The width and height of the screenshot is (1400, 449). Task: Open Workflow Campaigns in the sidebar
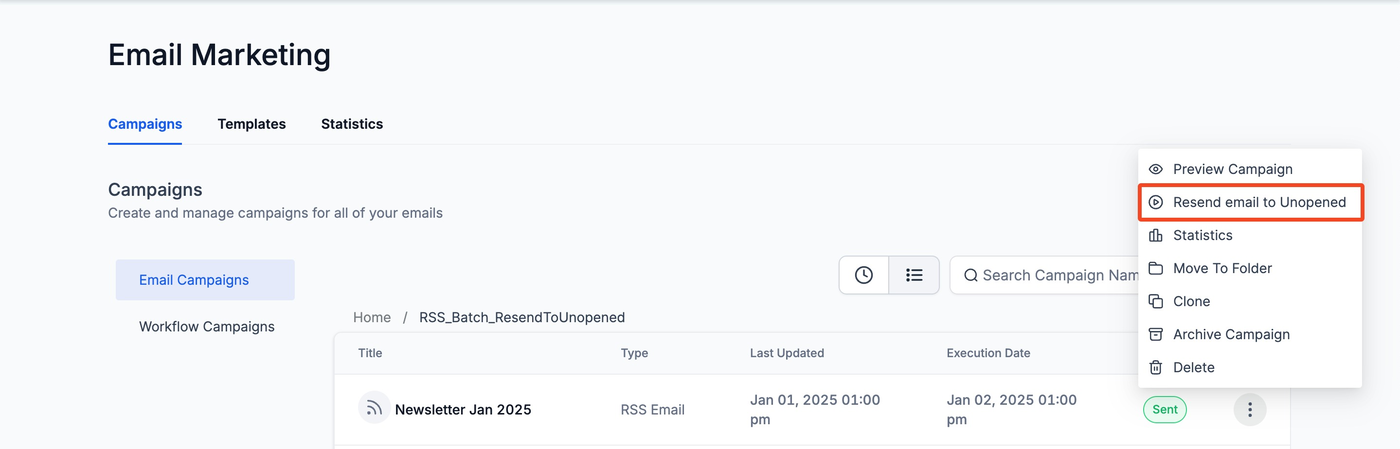(207, 326)
